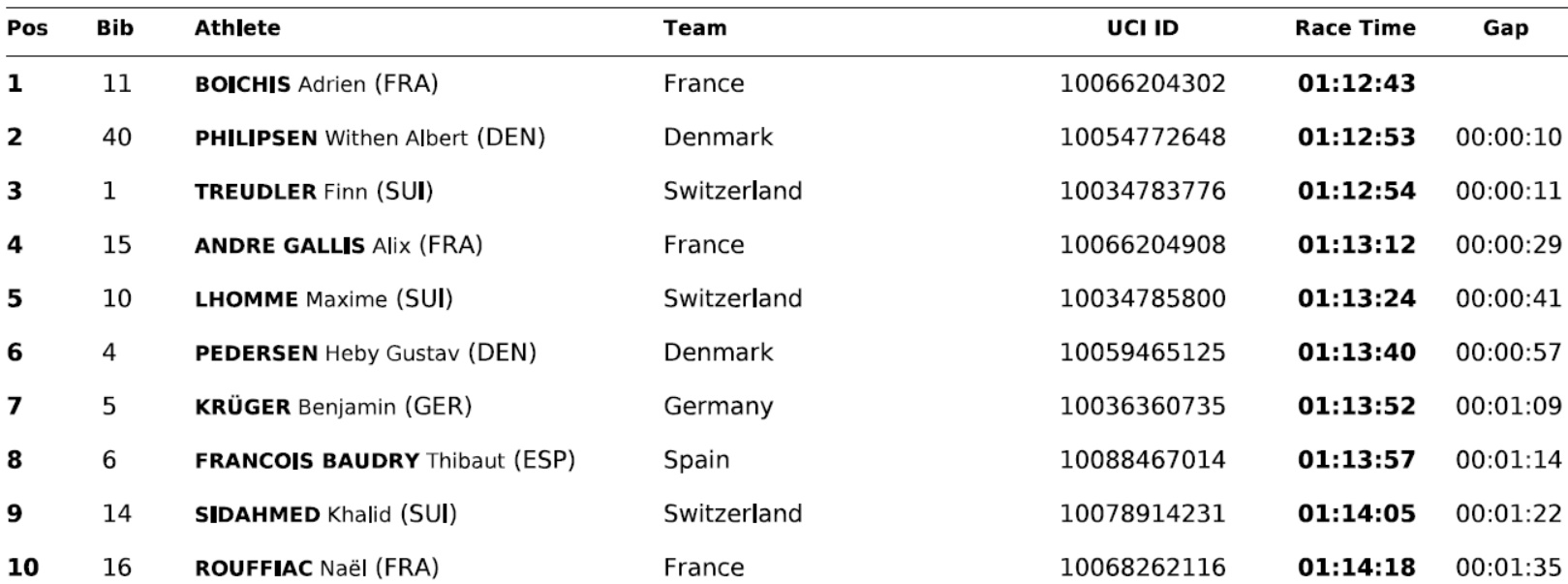Click UCI ID 10066204302
The width and height of the screenshot is (1568, 584).
[1143, 84]
